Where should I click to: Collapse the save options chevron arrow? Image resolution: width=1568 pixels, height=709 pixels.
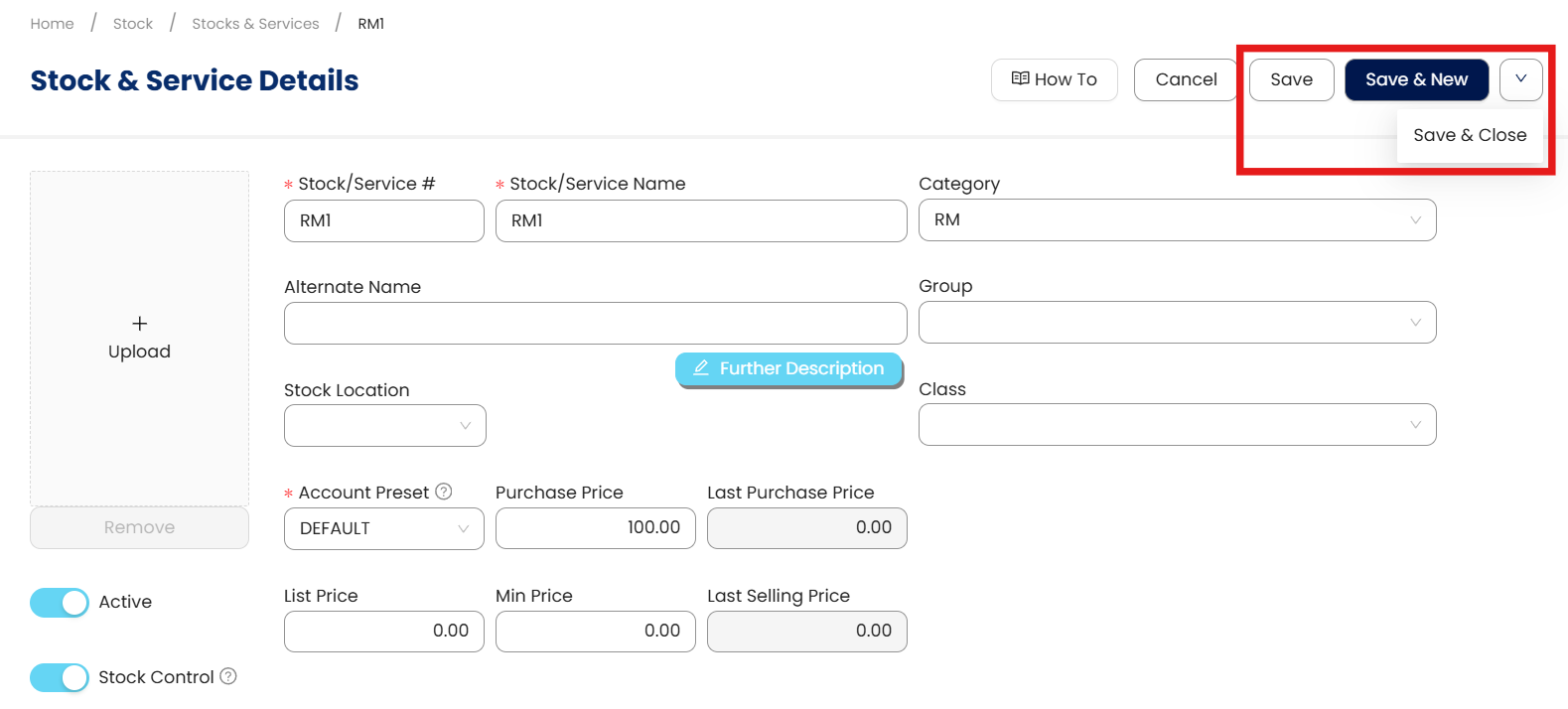[1520, 79]
